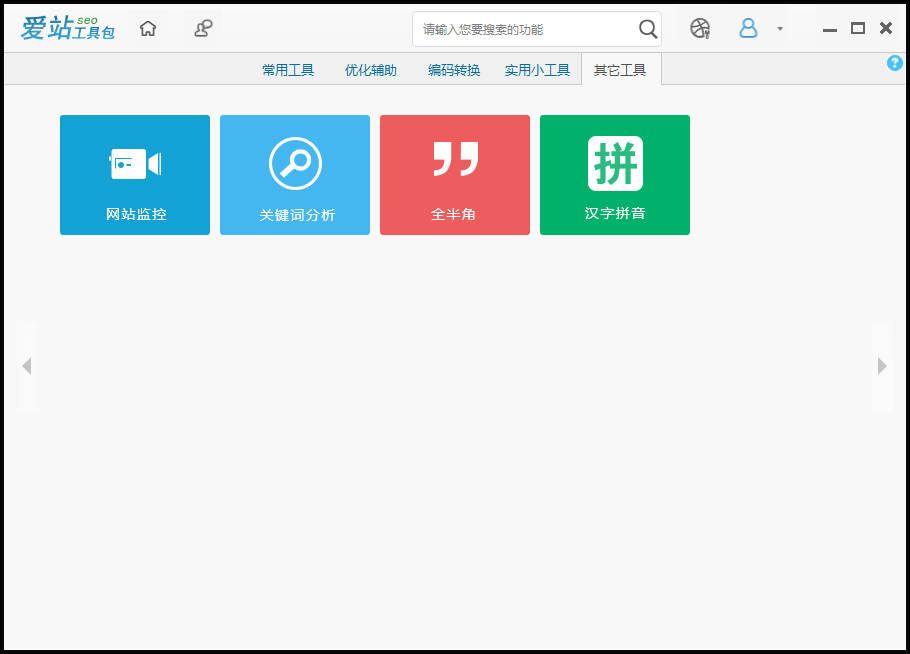This screenshot has width=910, height=654.
Task: Open the 全半角 conversion tile
Action: 455,175
